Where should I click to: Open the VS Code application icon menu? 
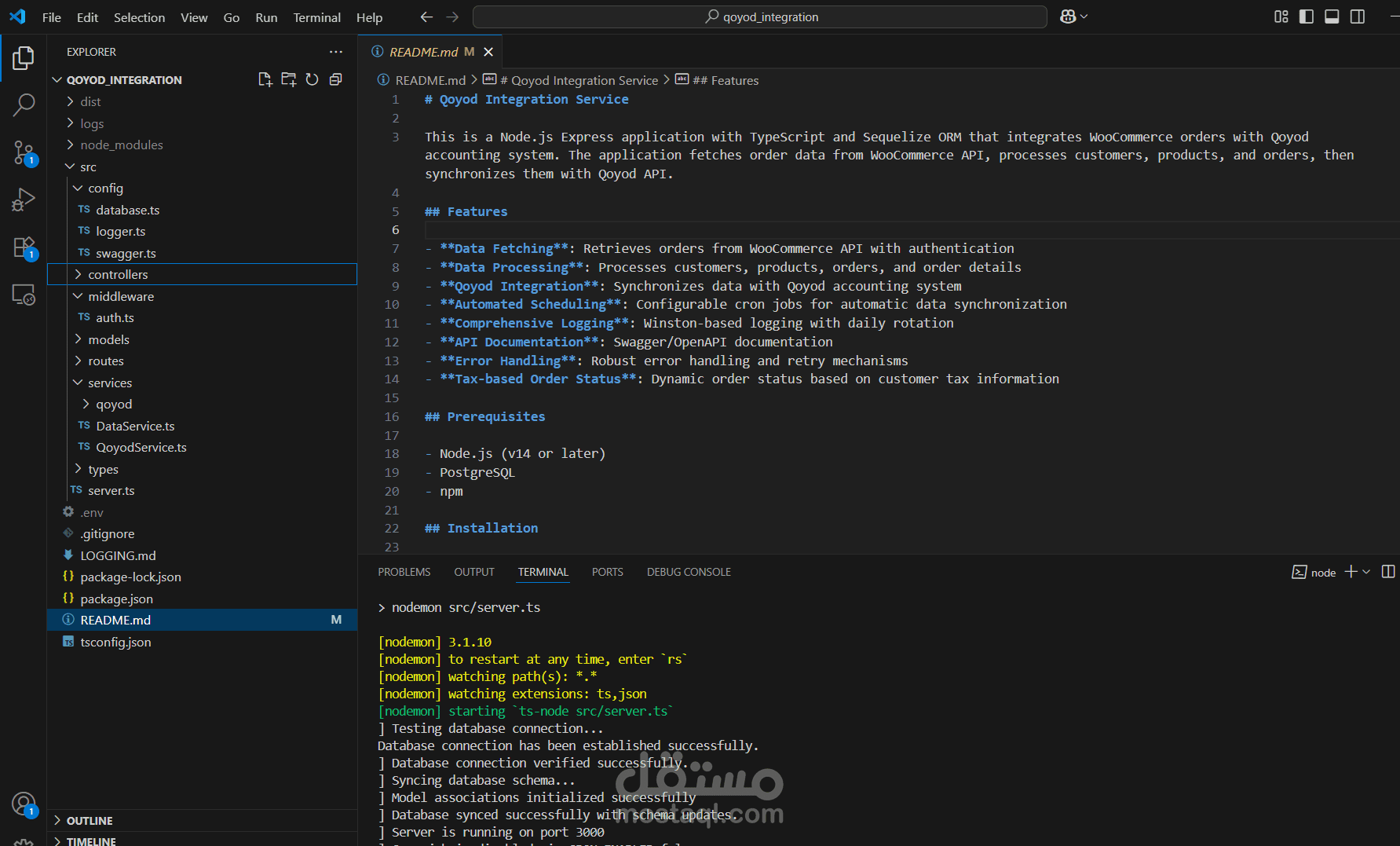(x=17, y=16)
